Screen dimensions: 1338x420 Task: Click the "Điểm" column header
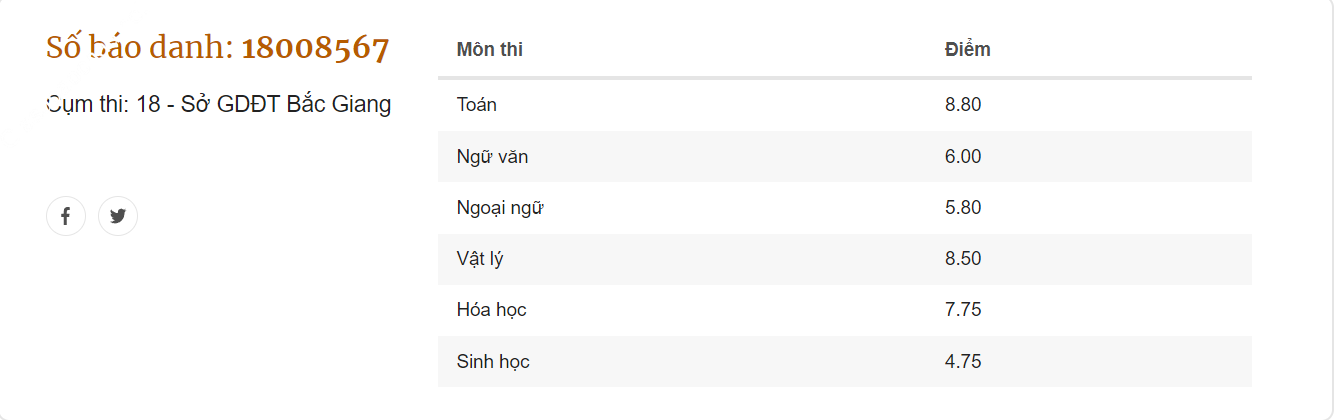pos(967,49)
